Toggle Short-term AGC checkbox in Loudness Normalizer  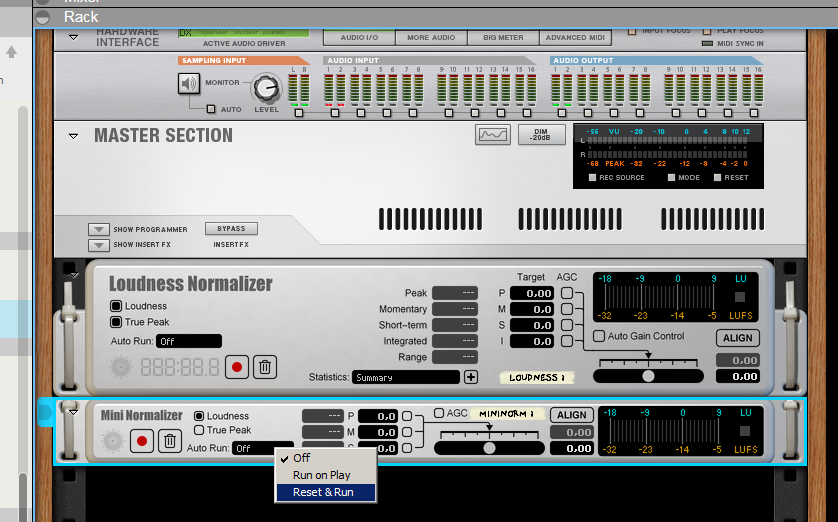[567, 325]
